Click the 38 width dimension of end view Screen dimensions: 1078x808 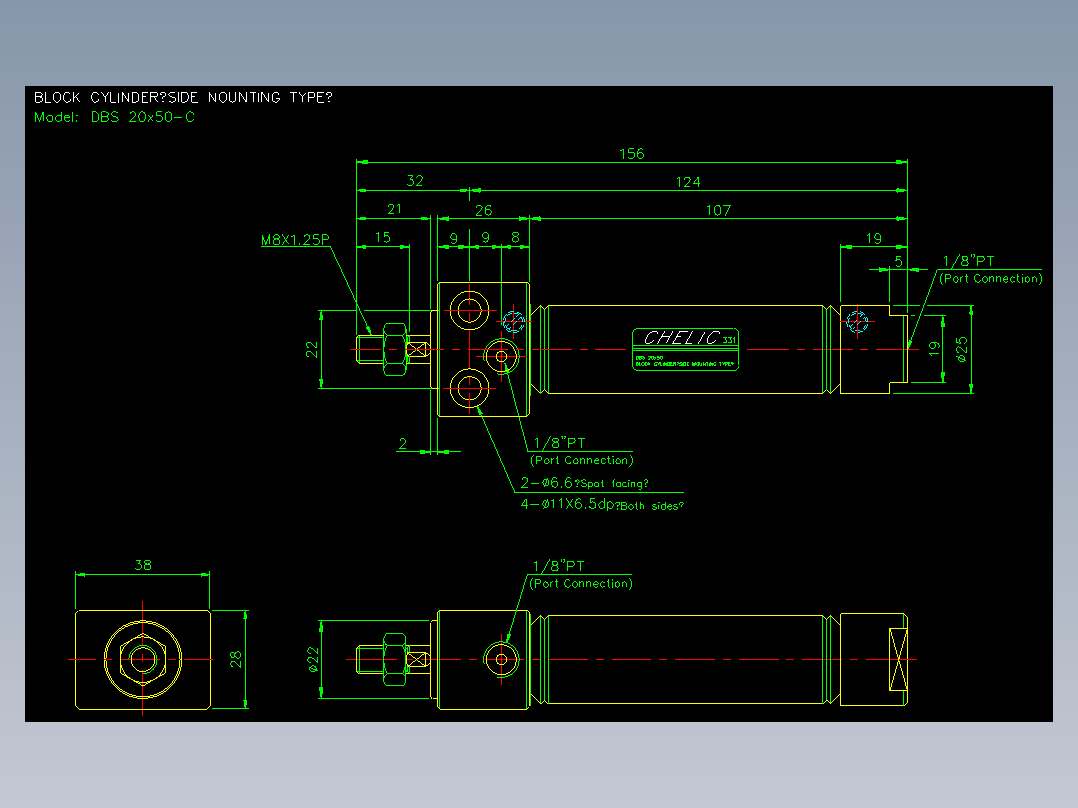pyautogui.click(x=143, y=565)
